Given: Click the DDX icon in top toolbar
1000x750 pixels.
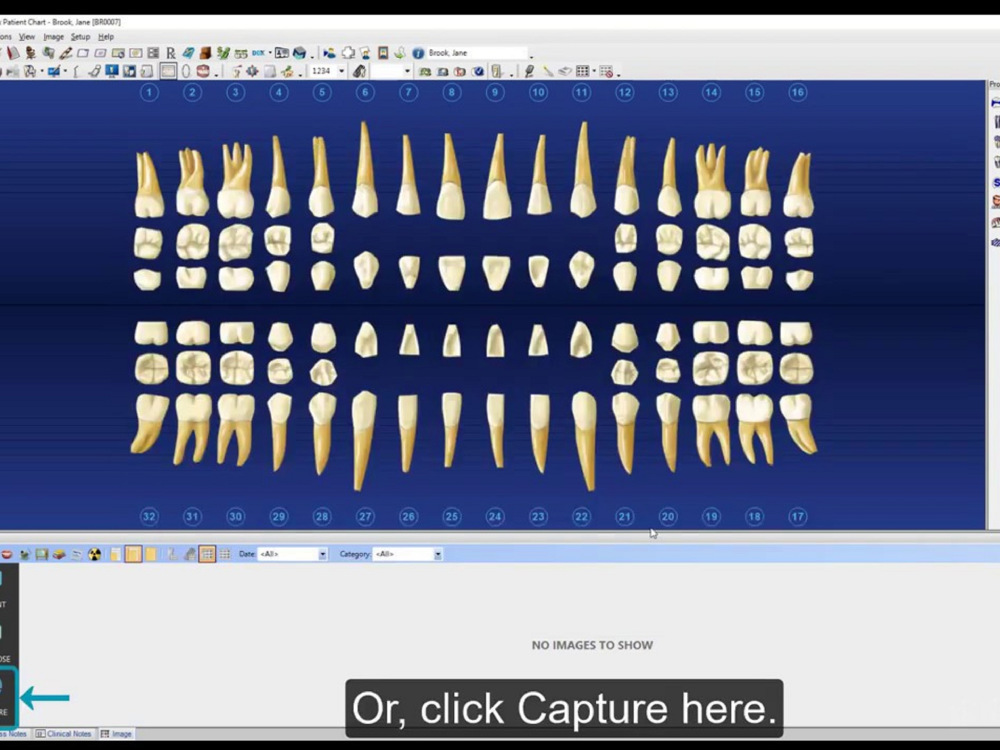Looking at the screenshot, I should [x=258, y=53].
